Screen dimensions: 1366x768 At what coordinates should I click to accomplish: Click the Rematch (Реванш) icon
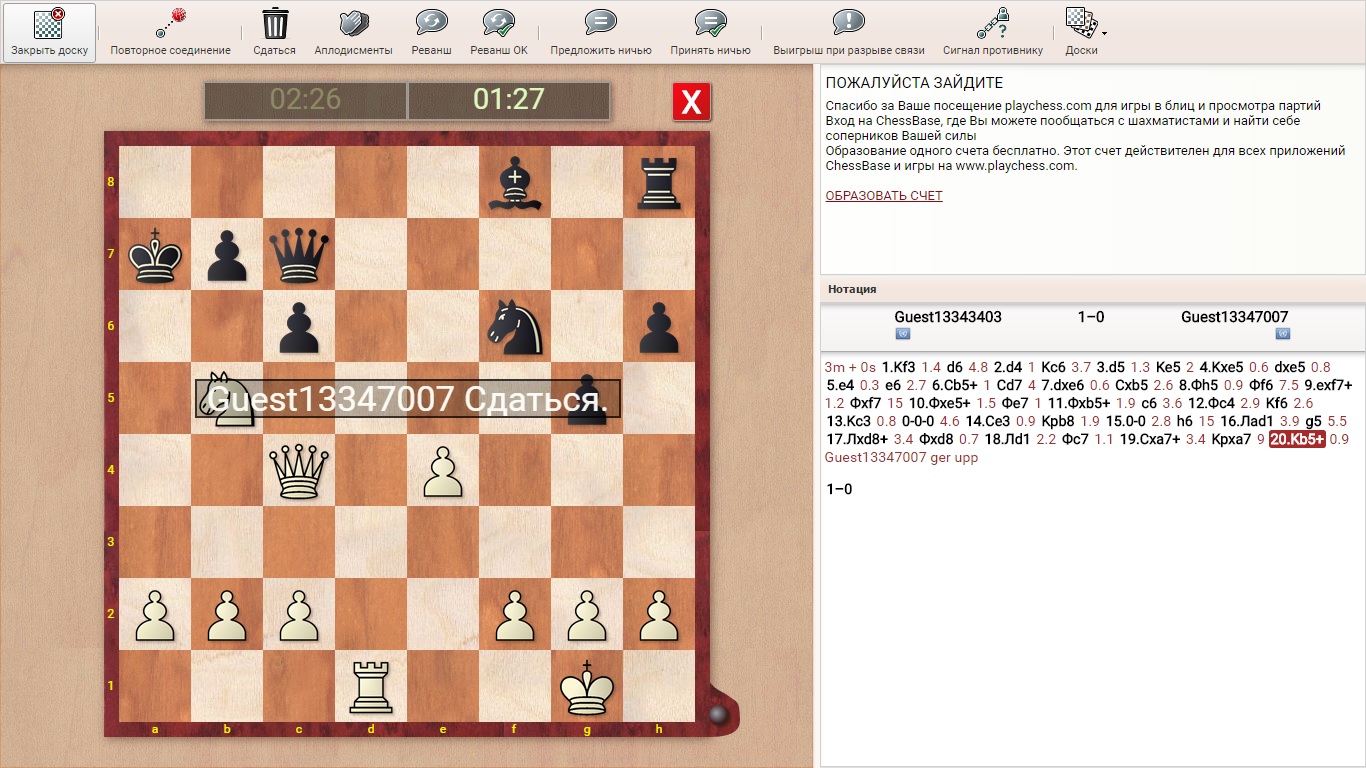(x=432, y=24)
